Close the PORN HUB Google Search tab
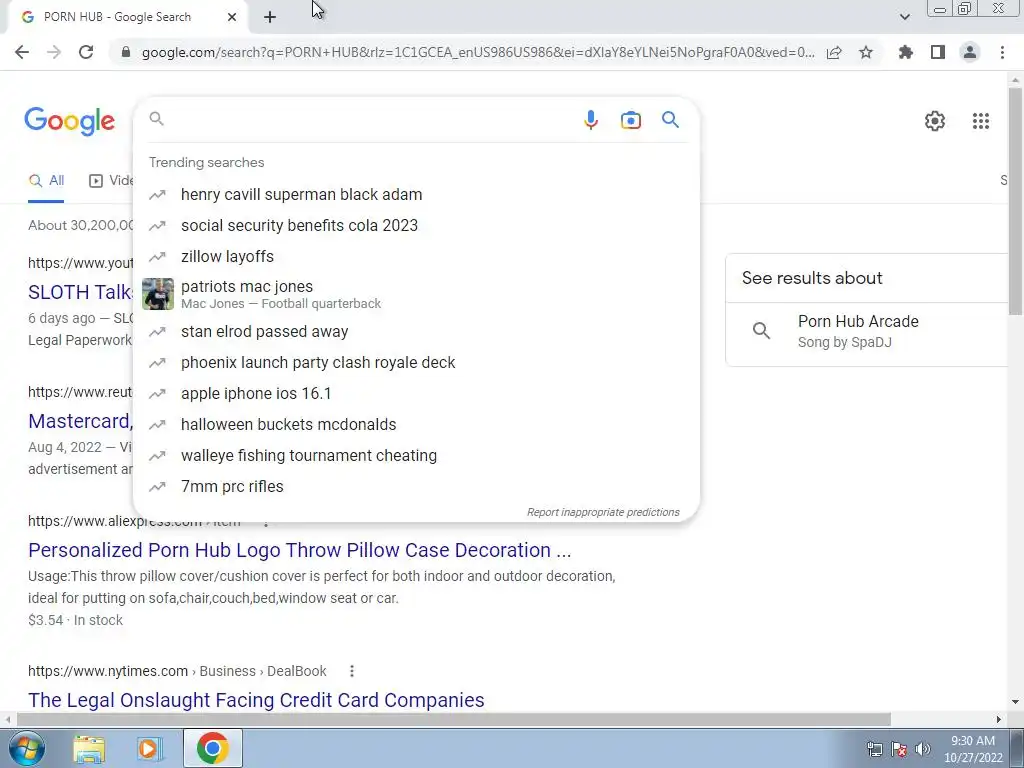The image size is (1024, 768). pos(232,18)
